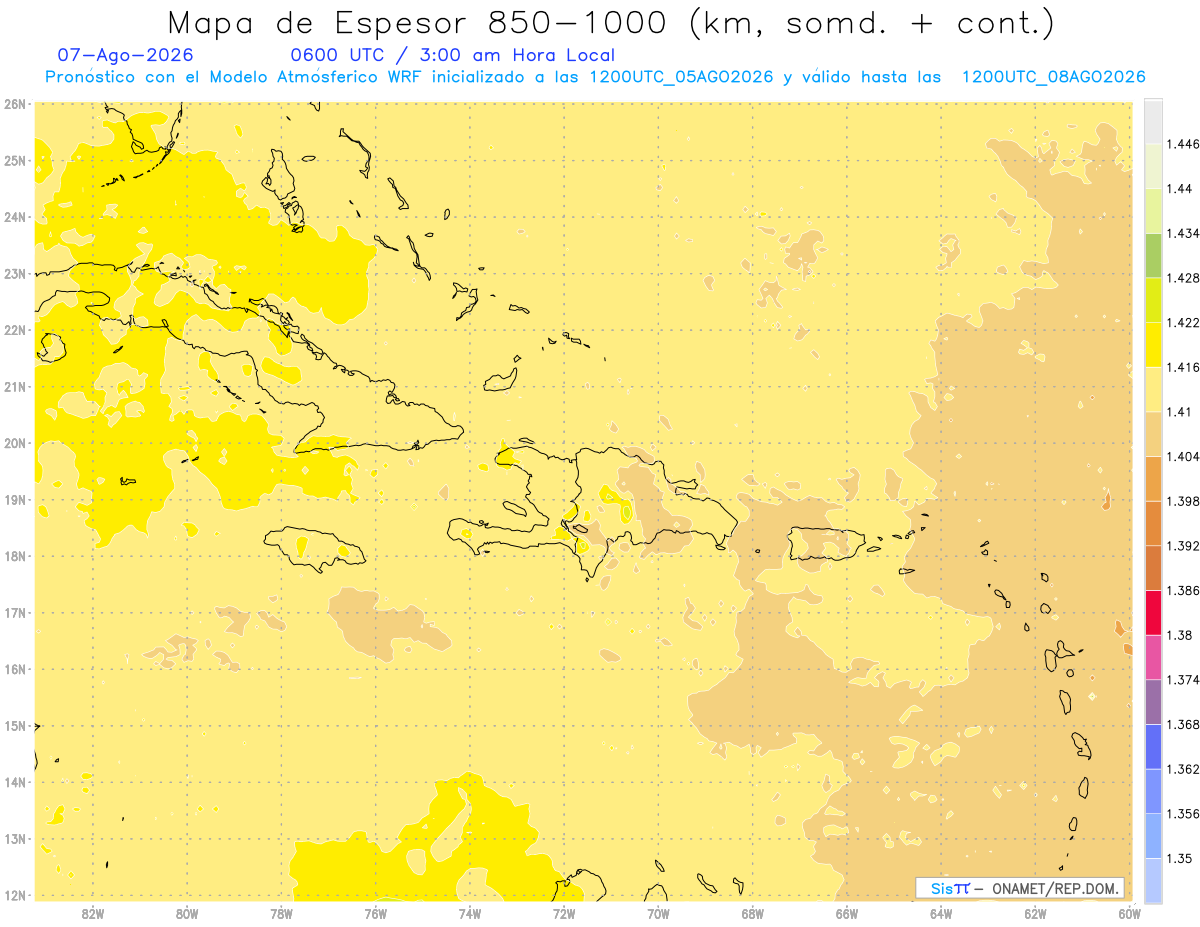Click the Jamaica island outline on the map
Viewport: 1200px width, 927px height.
coord(316,548)
